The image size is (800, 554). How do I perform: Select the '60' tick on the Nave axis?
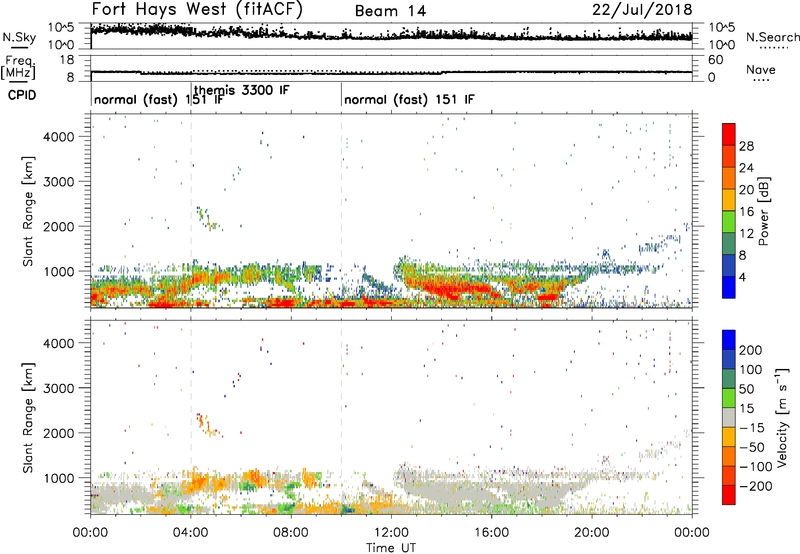(715, 60)
